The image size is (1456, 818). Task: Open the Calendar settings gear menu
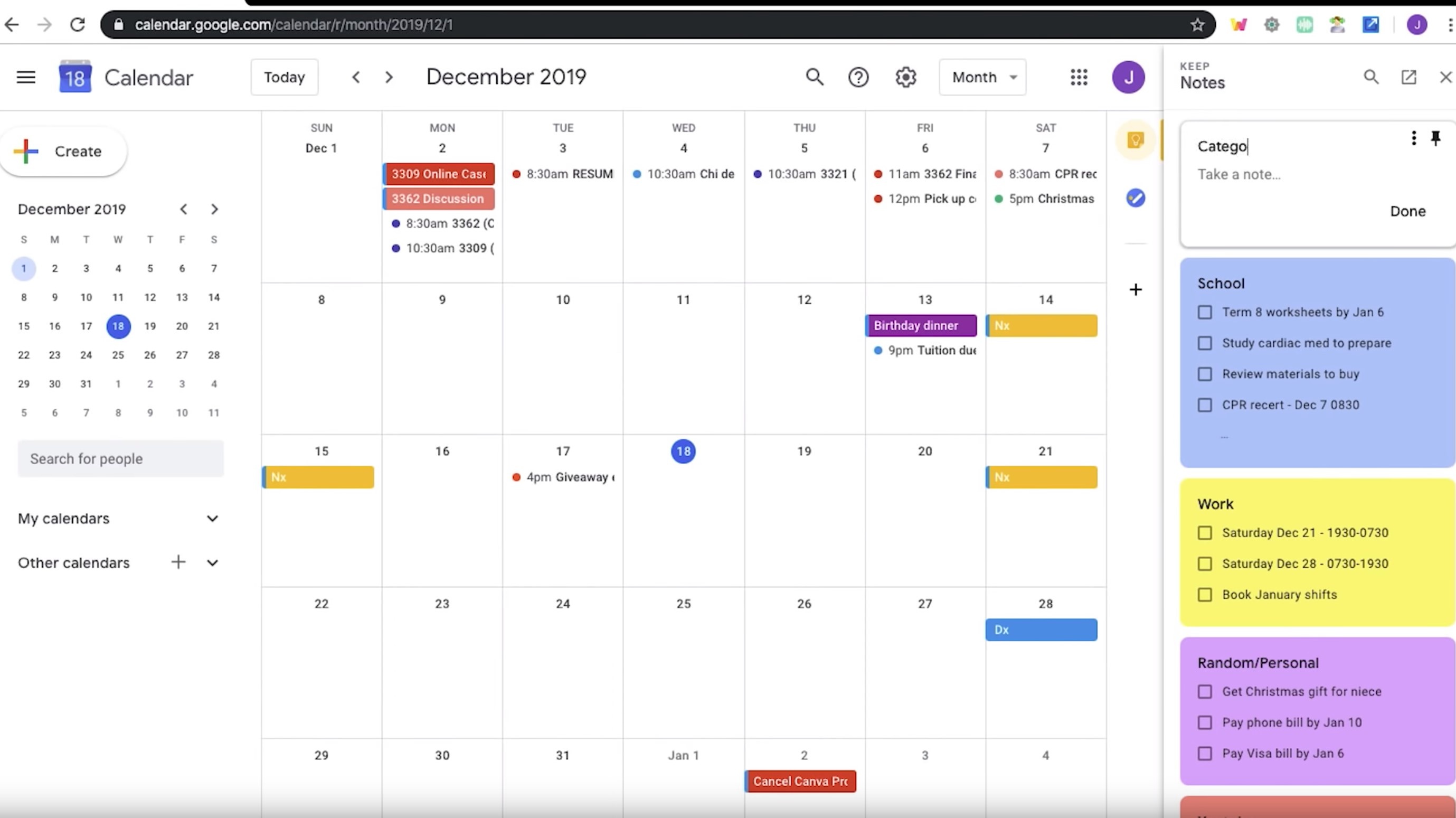tap(905, 77)
